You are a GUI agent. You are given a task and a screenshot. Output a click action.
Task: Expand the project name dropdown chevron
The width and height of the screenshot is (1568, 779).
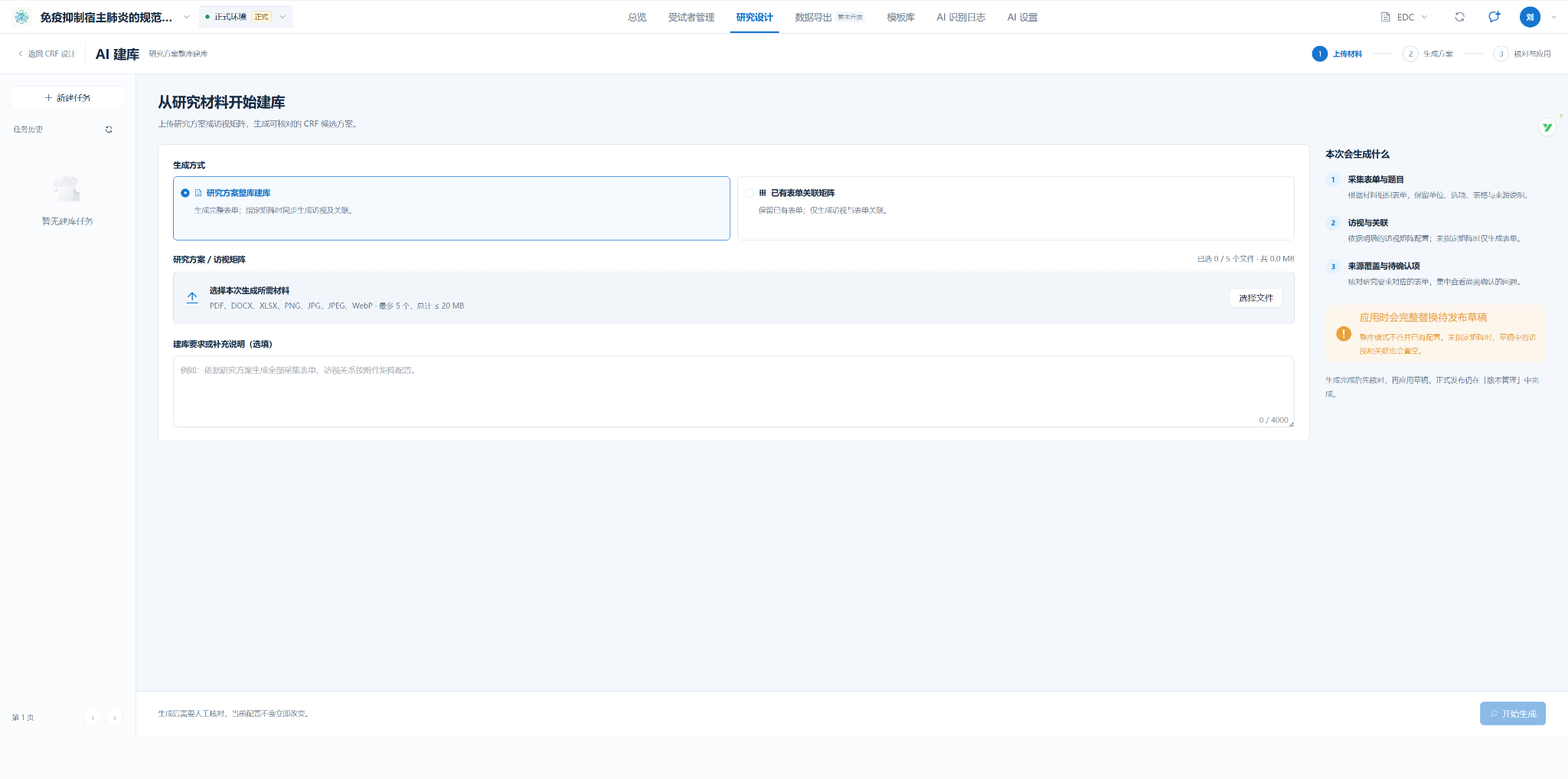click(186, 17)
